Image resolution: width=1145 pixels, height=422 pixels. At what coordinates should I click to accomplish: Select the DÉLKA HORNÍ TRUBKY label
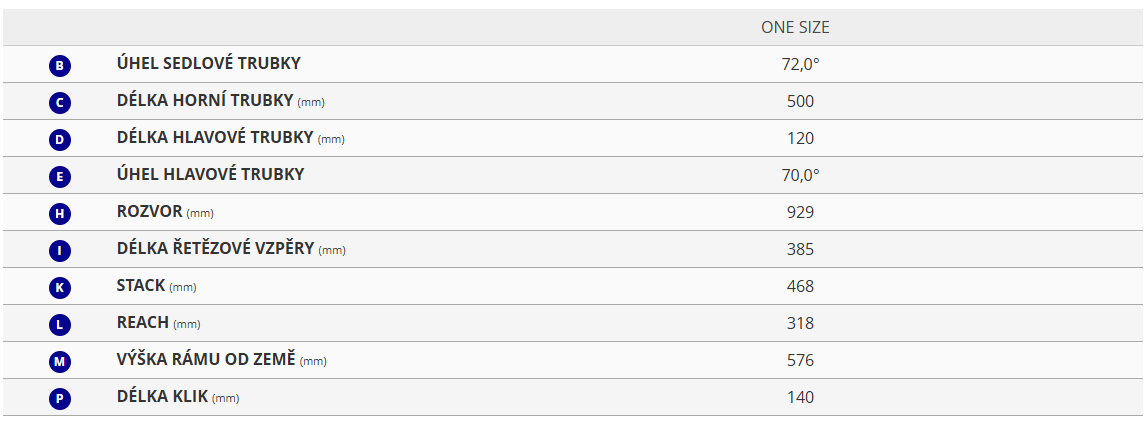205,101
